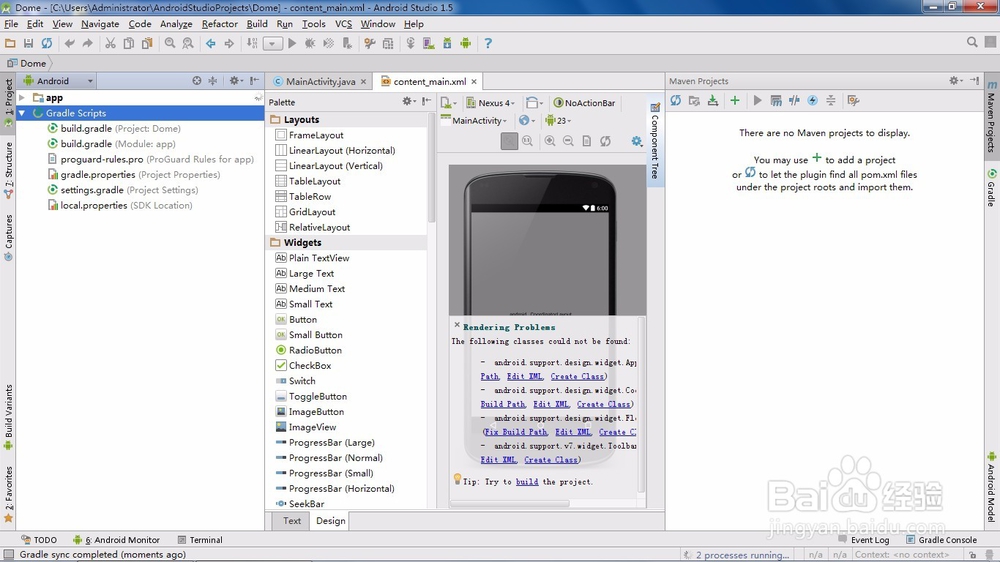Screen dimensions: 1000x562
Task: Click Reimport Maven projects icon
Action: tap(676, 100)
